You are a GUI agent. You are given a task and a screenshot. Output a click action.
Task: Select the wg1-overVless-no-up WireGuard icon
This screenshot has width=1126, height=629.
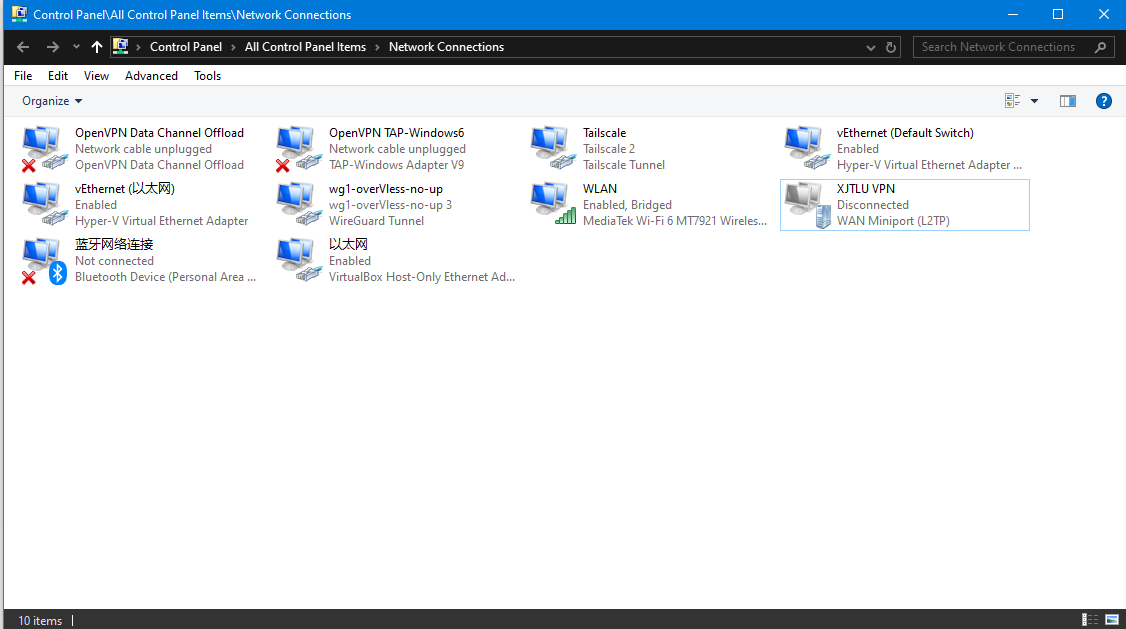pyautogui.click(x=299, y=205)
